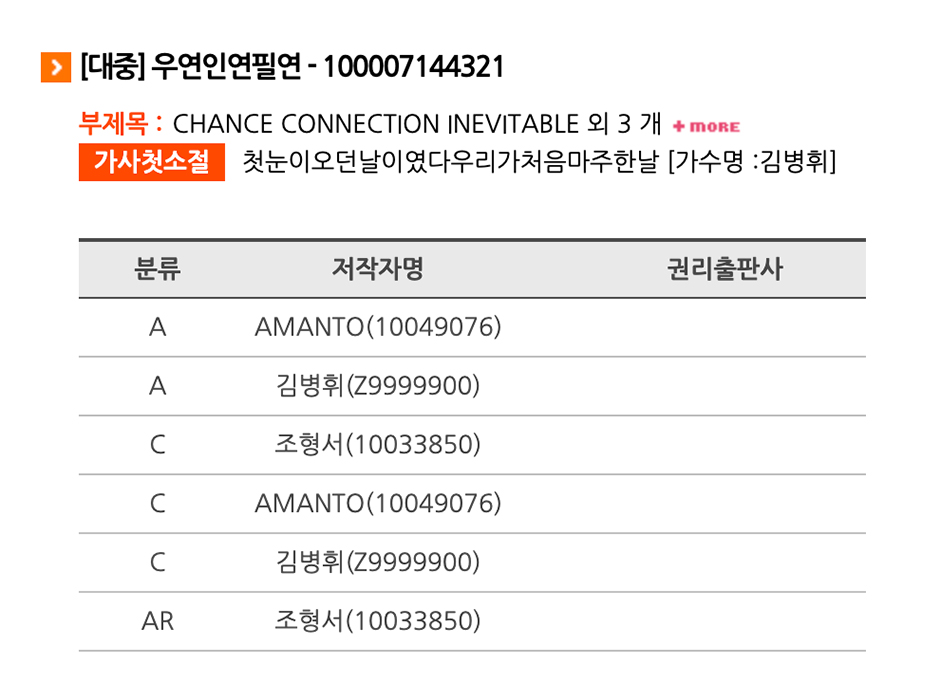Click the C cell beside 조형서
940x700 pixels.
[x=158, y=445]
